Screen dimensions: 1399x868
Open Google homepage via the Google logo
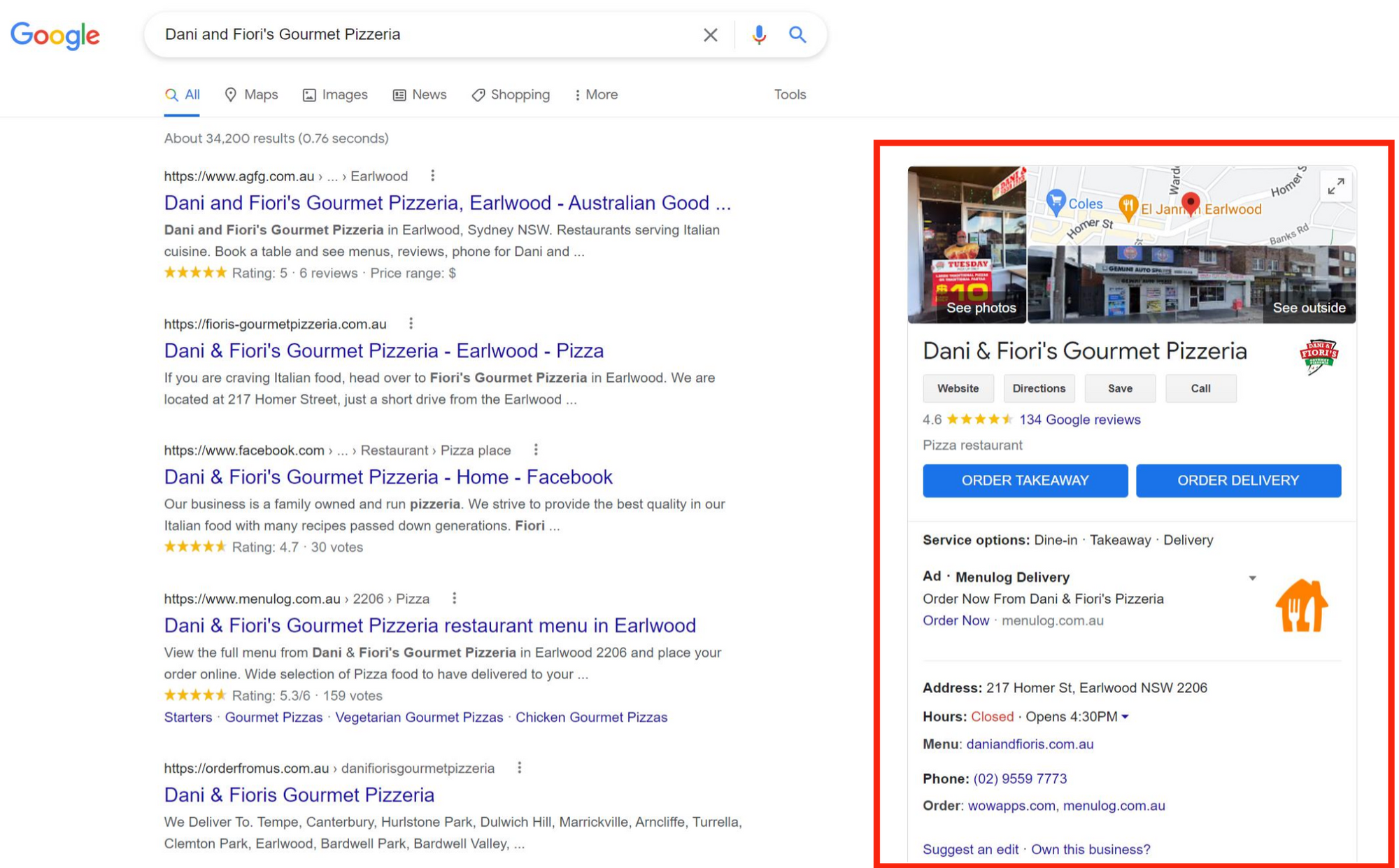(54, 36)
